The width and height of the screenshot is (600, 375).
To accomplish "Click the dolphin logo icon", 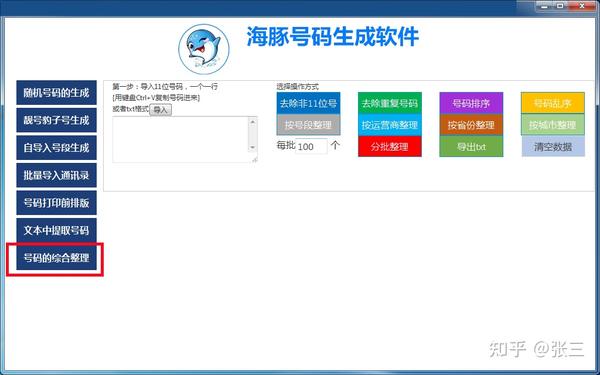I will (x=204, y=49).
